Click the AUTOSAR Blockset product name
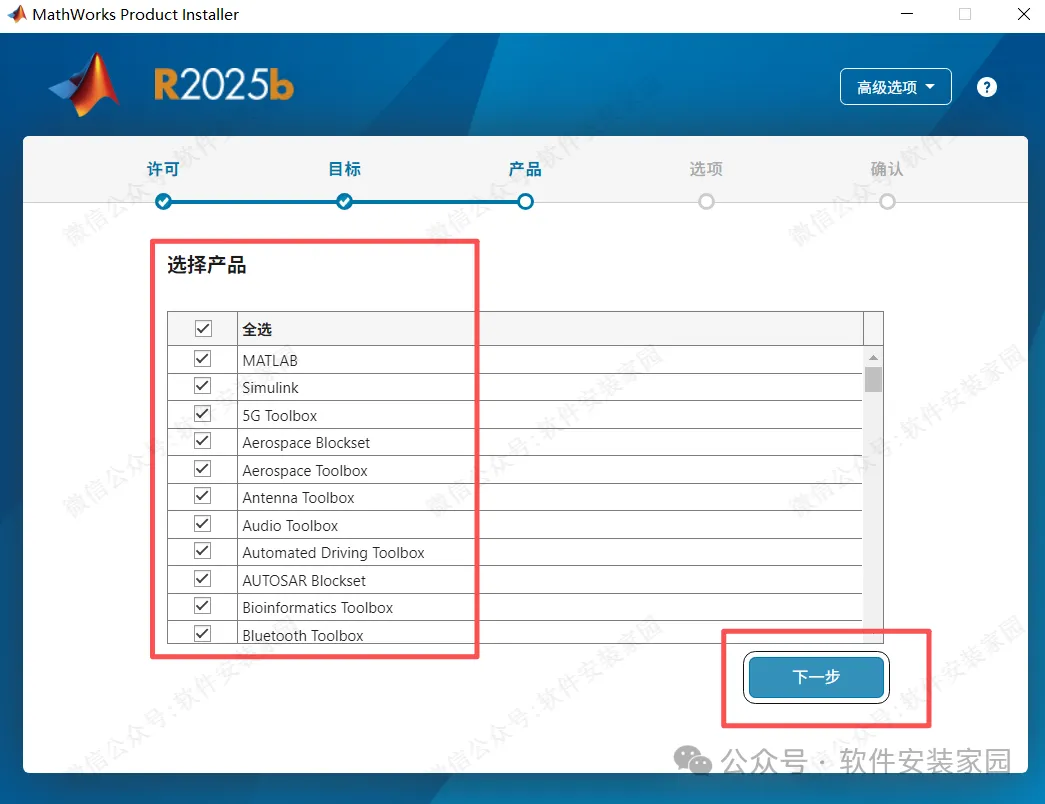The width and height of the screenshot is (1045, 804). coord(304,581)
